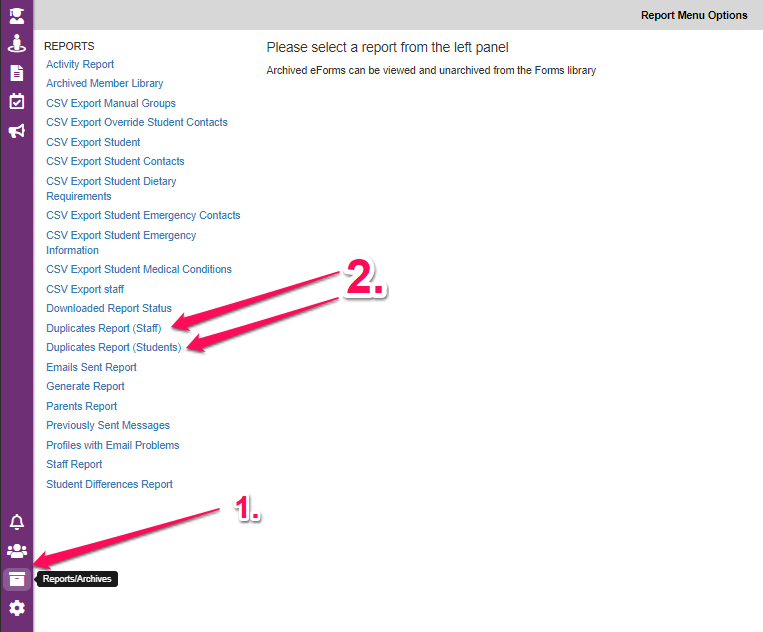This screenshot has height=632, width=763.
Task: Click the graduation cap student icon
Action: click(x=16, y=15)
